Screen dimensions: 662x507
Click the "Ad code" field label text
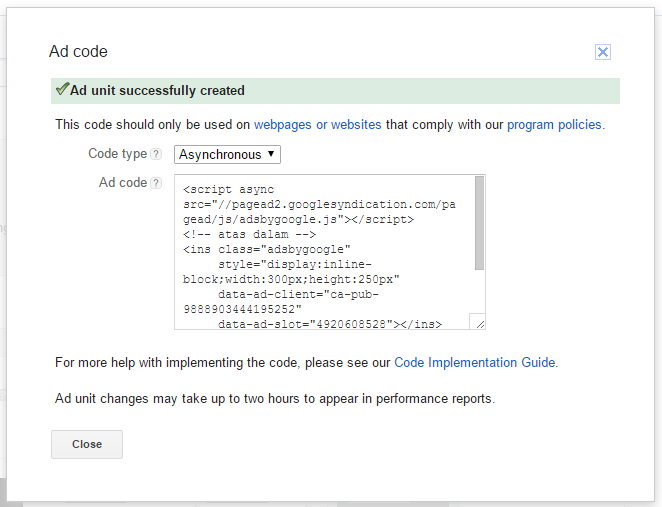(122, 183)
